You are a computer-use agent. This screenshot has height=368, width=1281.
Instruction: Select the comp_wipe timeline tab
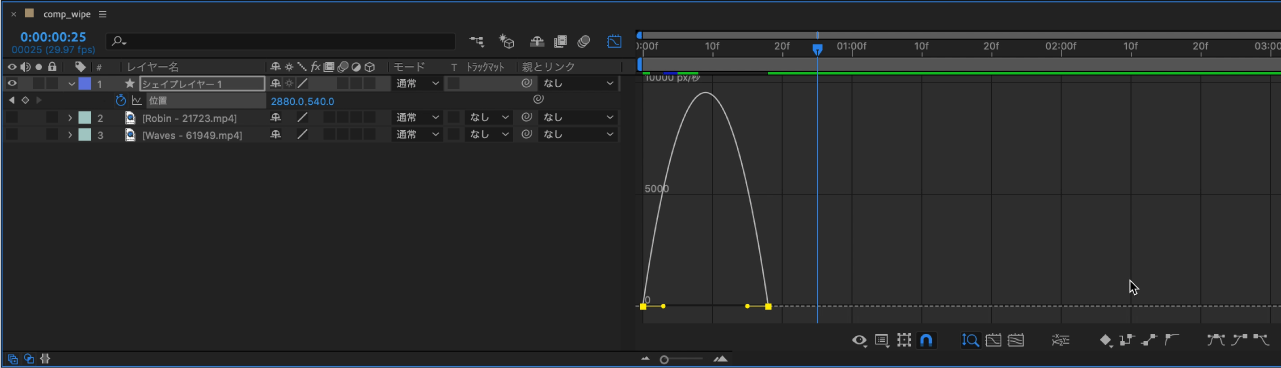[67, 14]
